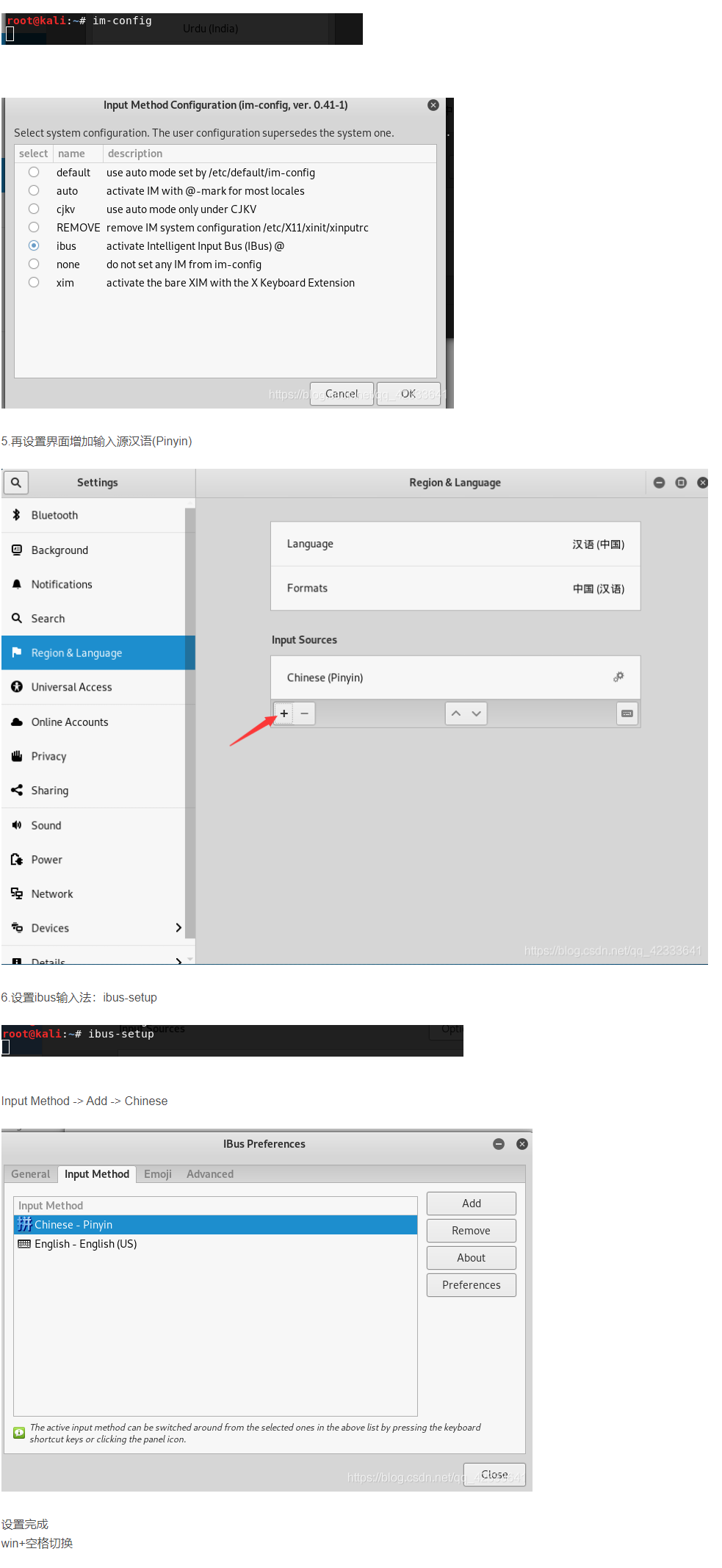The width and height of the screenshot is (722, 1568).
Task: Move input source up with arrow
Action: [x=456, y=713]
